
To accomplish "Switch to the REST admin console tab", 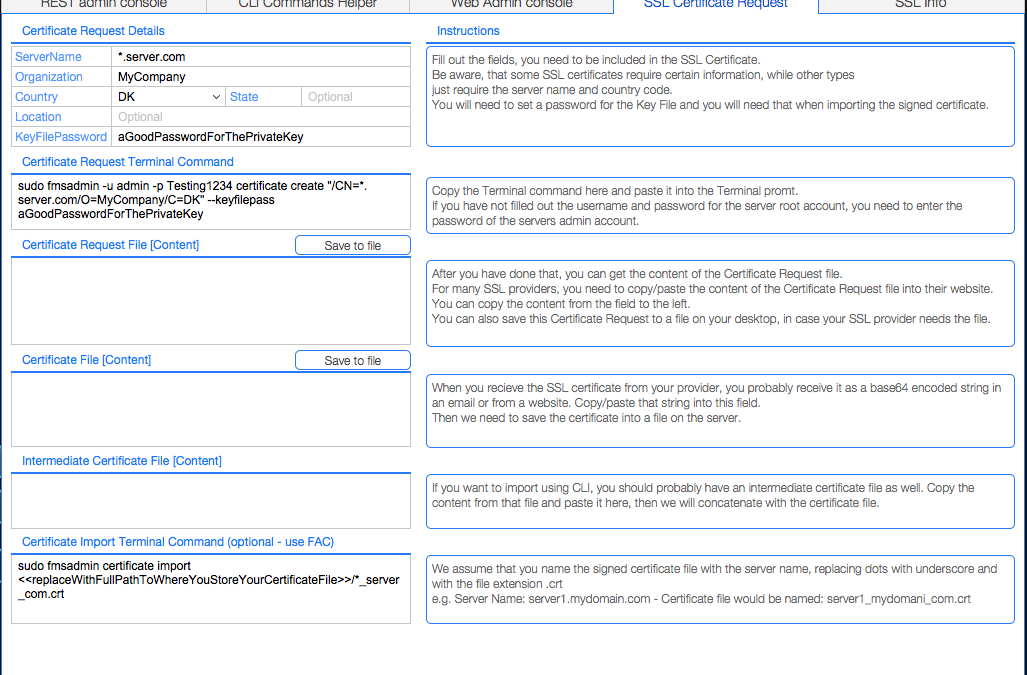I will tap(103, 5).
